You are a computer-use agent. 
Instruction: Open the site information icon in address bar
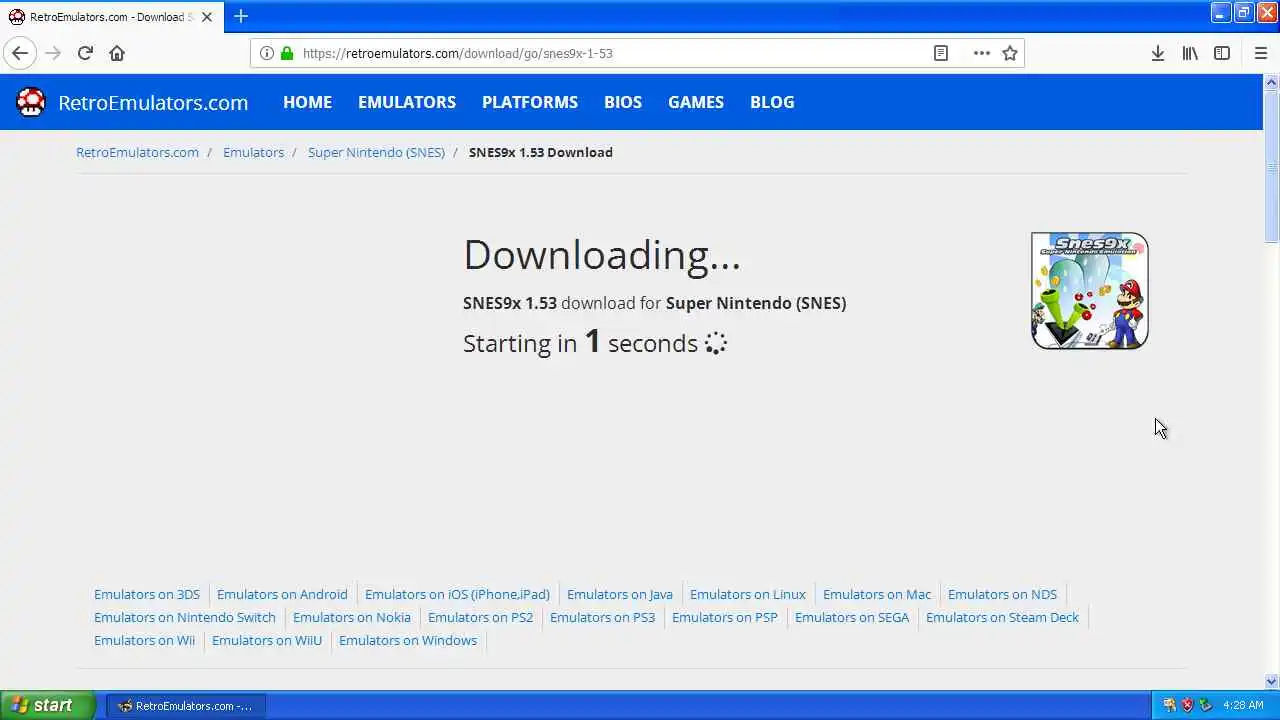click(267, 53)
